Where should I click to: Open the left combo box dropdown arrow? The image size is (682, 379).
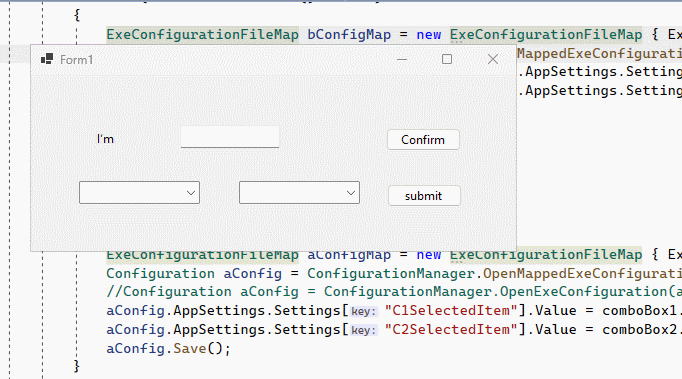191,193
